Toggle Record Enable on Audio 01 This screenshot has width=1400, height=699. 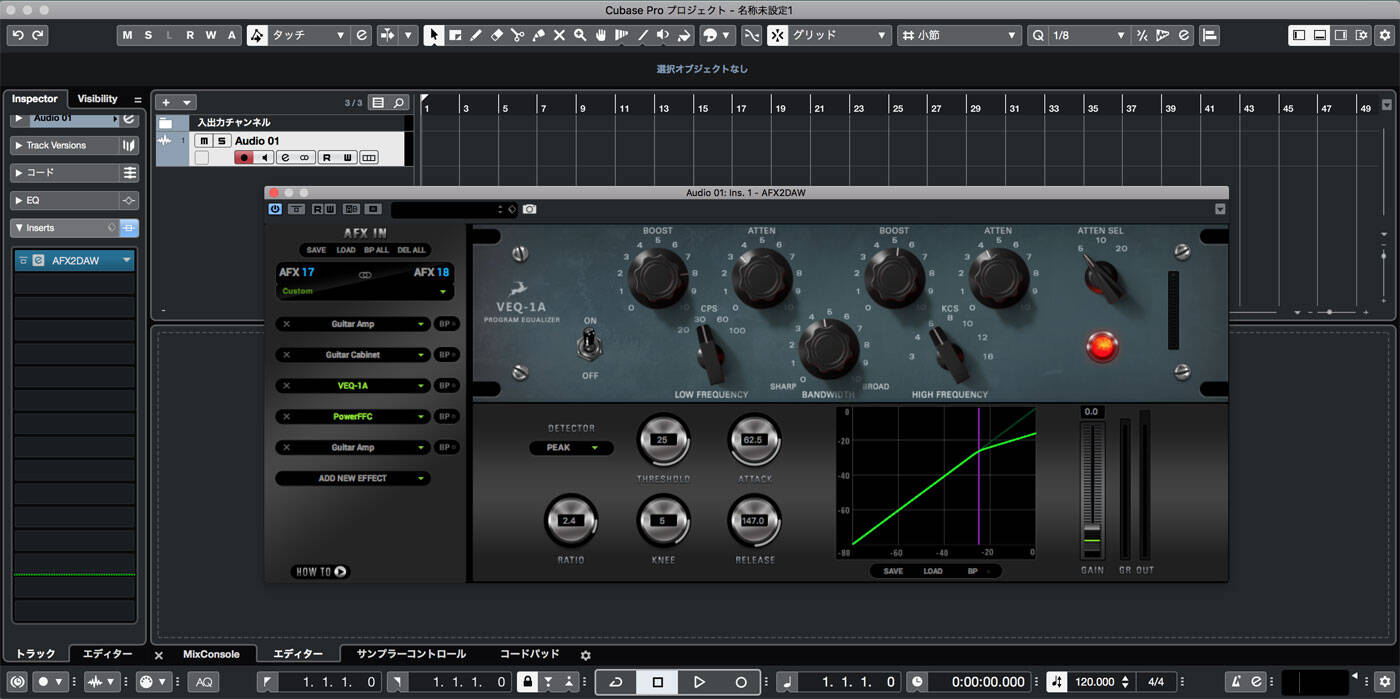[243, 158]
